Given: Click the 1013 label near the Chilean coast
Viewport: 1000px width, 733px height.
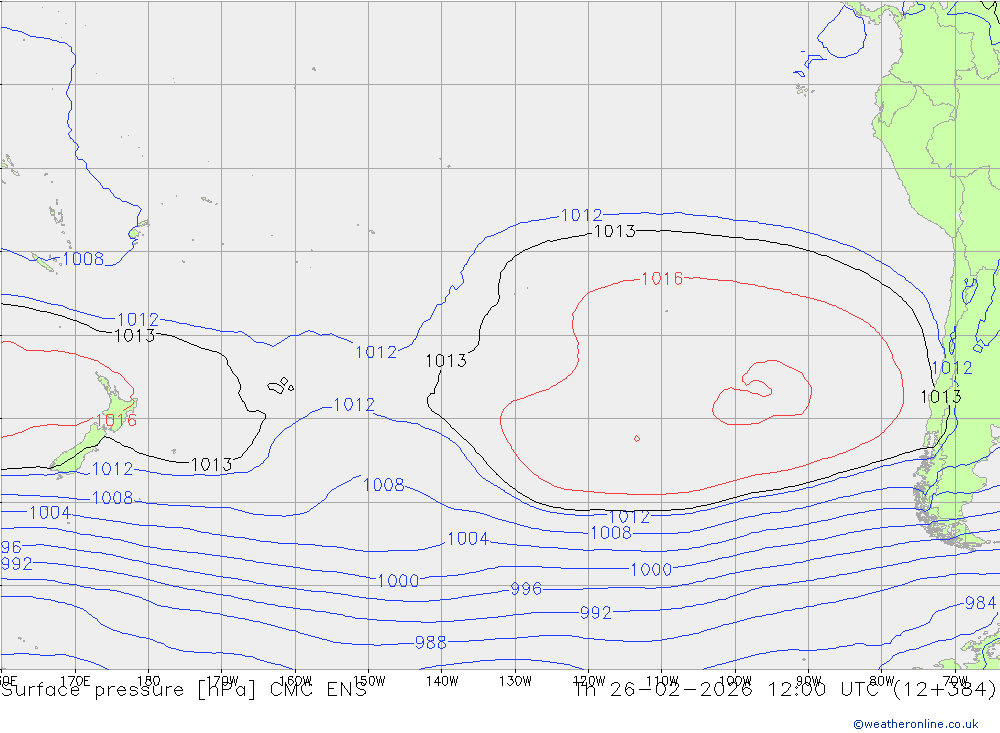Looking at the screenshot, I should point(941,397).
